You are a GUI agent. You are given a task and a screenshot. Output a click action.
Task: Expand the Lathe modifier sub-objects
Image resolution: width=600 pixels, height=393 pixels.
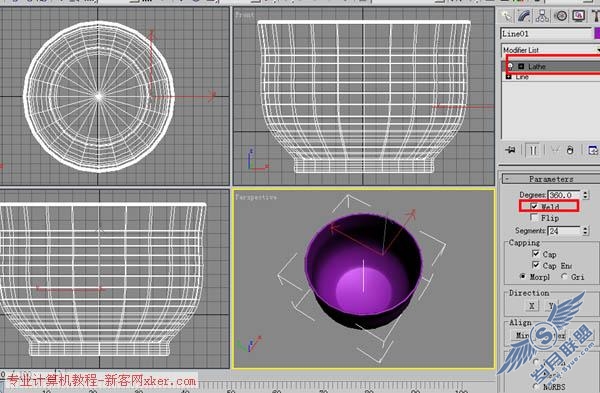coord(521,67)
